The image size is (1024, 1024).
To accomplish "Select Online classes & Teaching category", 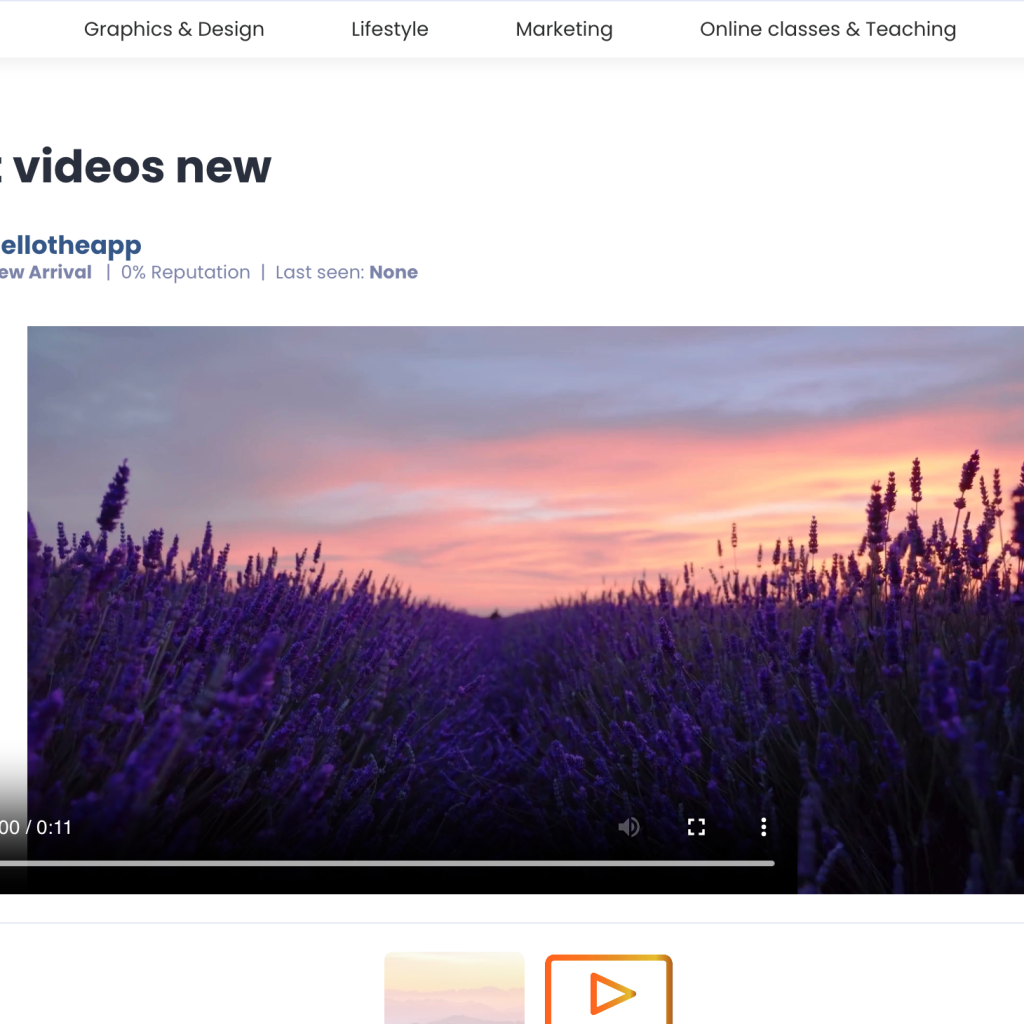I will [x=828, y=29].
